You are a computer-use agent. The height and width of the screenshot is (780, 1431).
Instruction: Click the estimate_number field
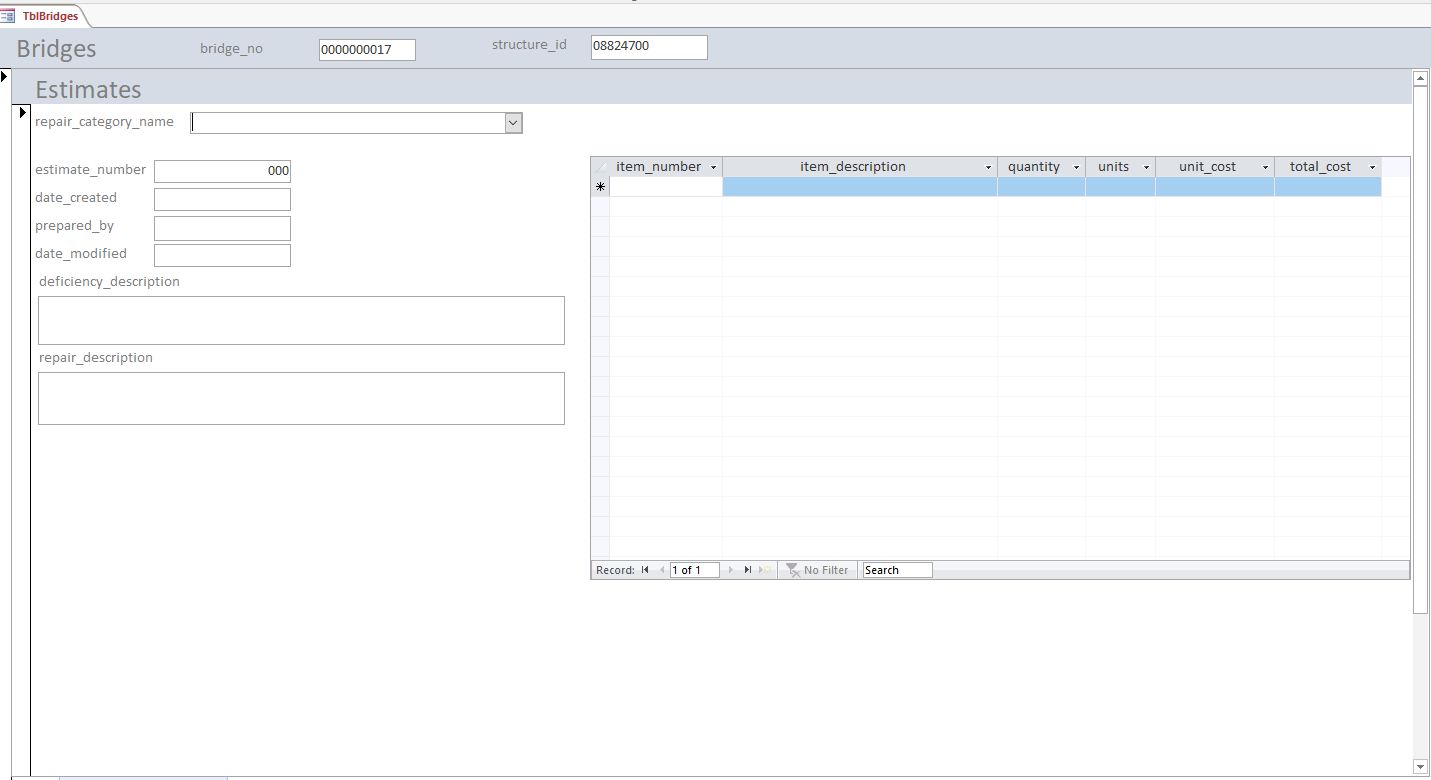222,171
